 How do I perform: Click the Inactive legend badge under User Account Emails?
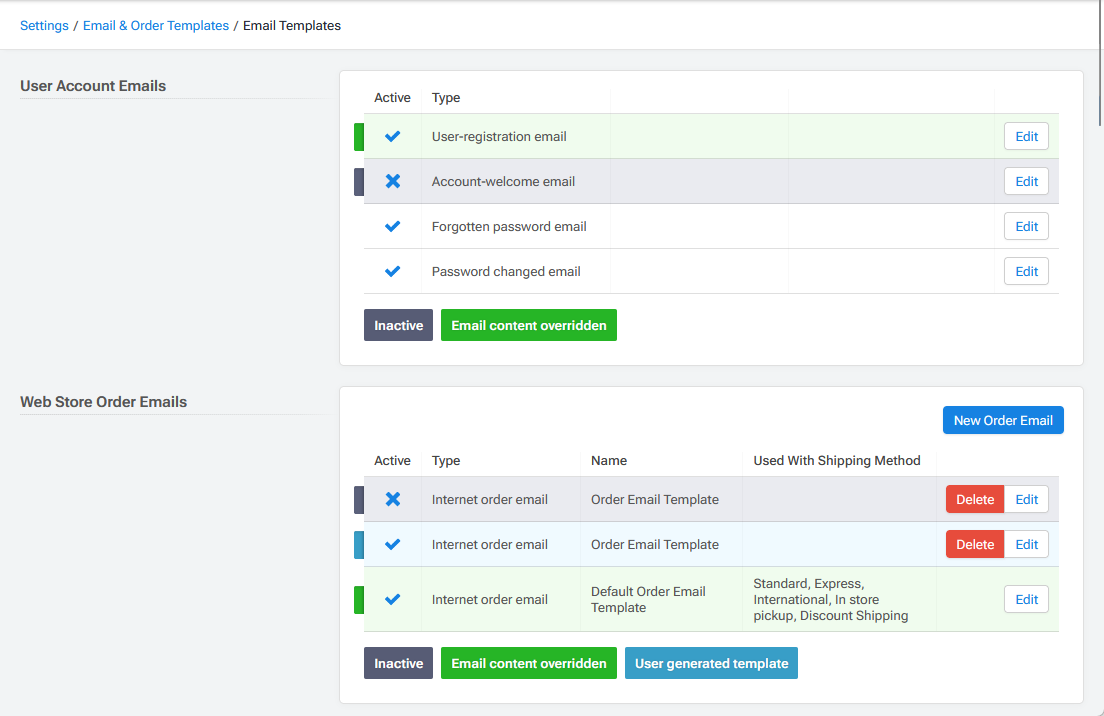pyautogui.click(x=398, y=325)
